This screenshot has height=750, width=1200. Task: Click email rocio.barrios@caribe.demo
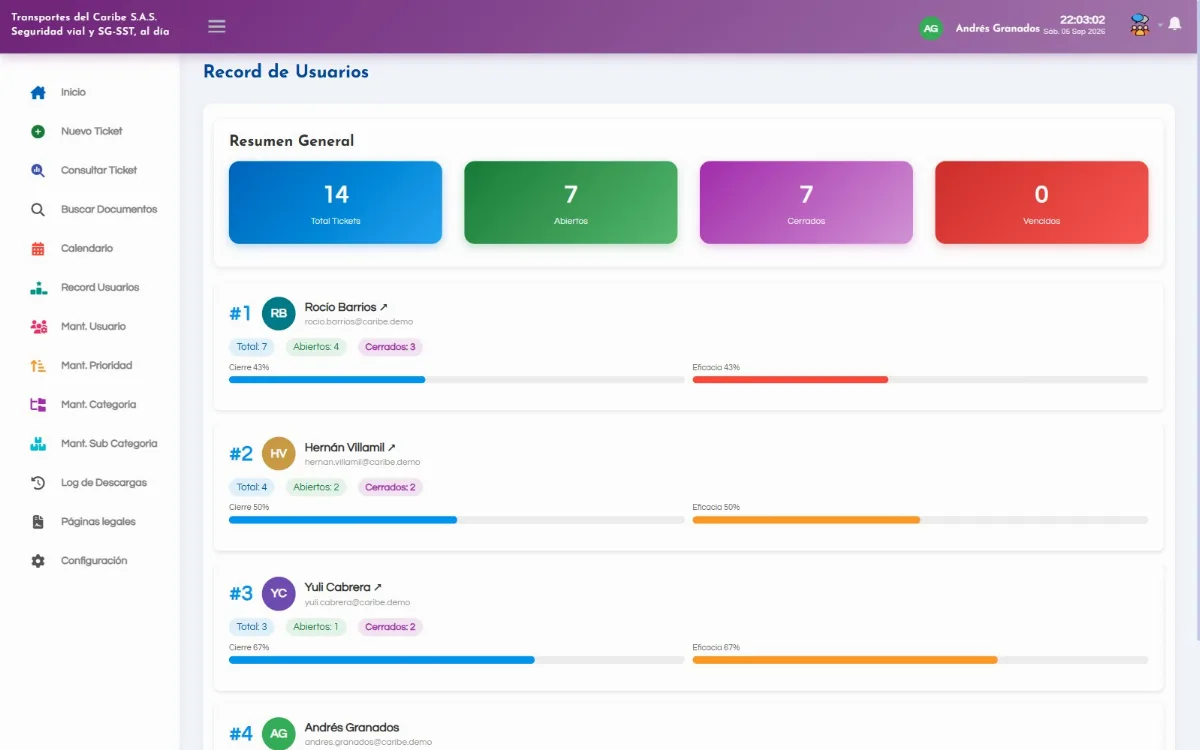pos(359,322)
